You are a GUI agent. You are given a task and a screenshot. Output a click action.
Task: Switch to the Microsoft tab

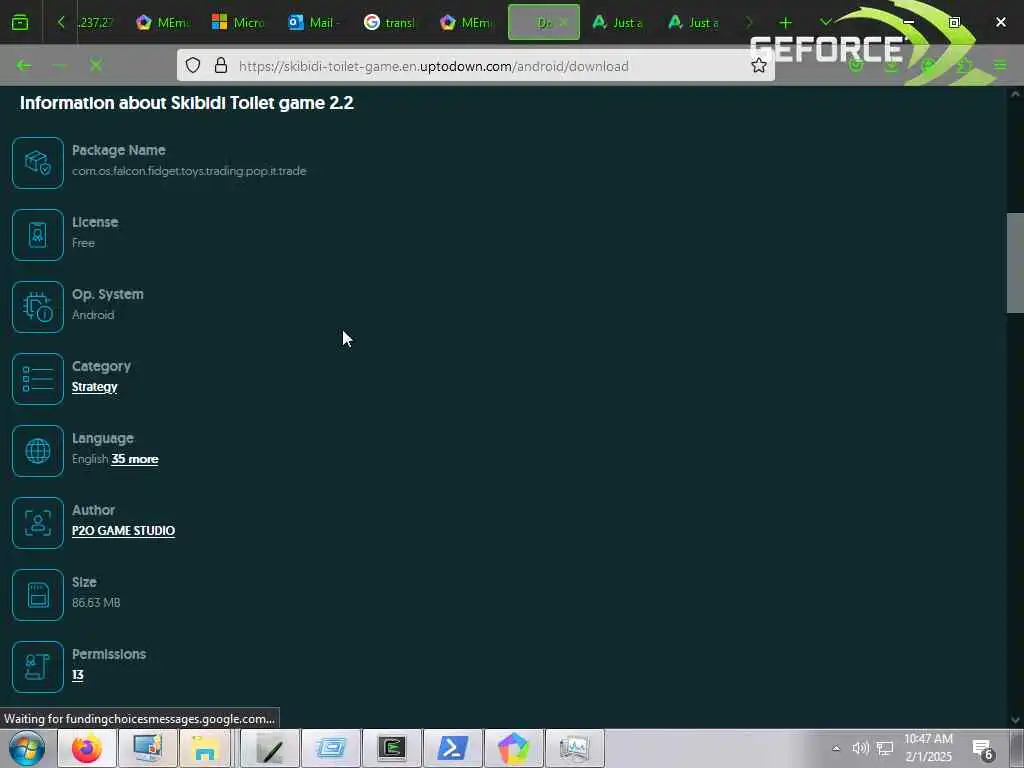238,23
